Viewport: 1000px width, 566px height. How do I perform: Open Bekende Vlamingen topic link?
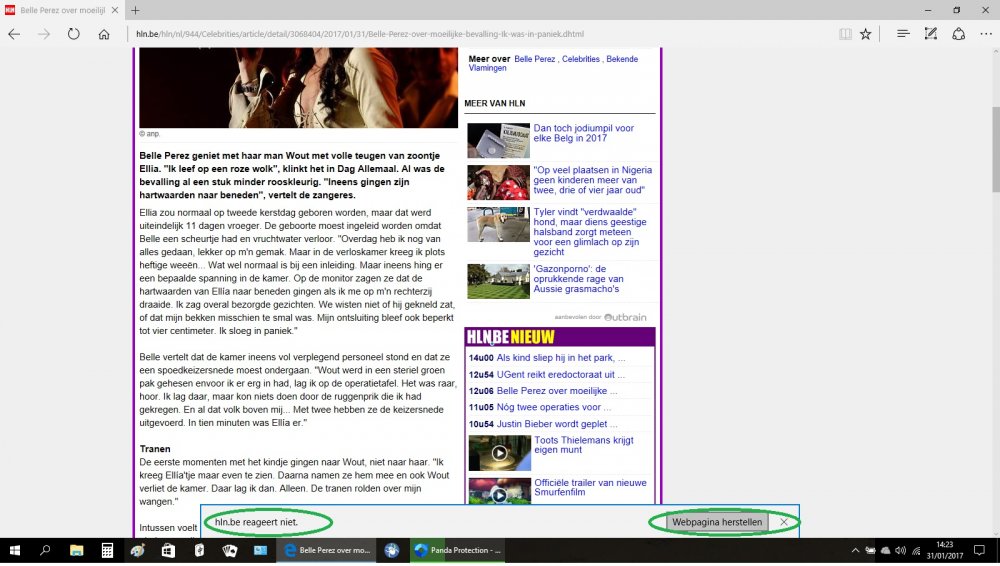point(553,64)
